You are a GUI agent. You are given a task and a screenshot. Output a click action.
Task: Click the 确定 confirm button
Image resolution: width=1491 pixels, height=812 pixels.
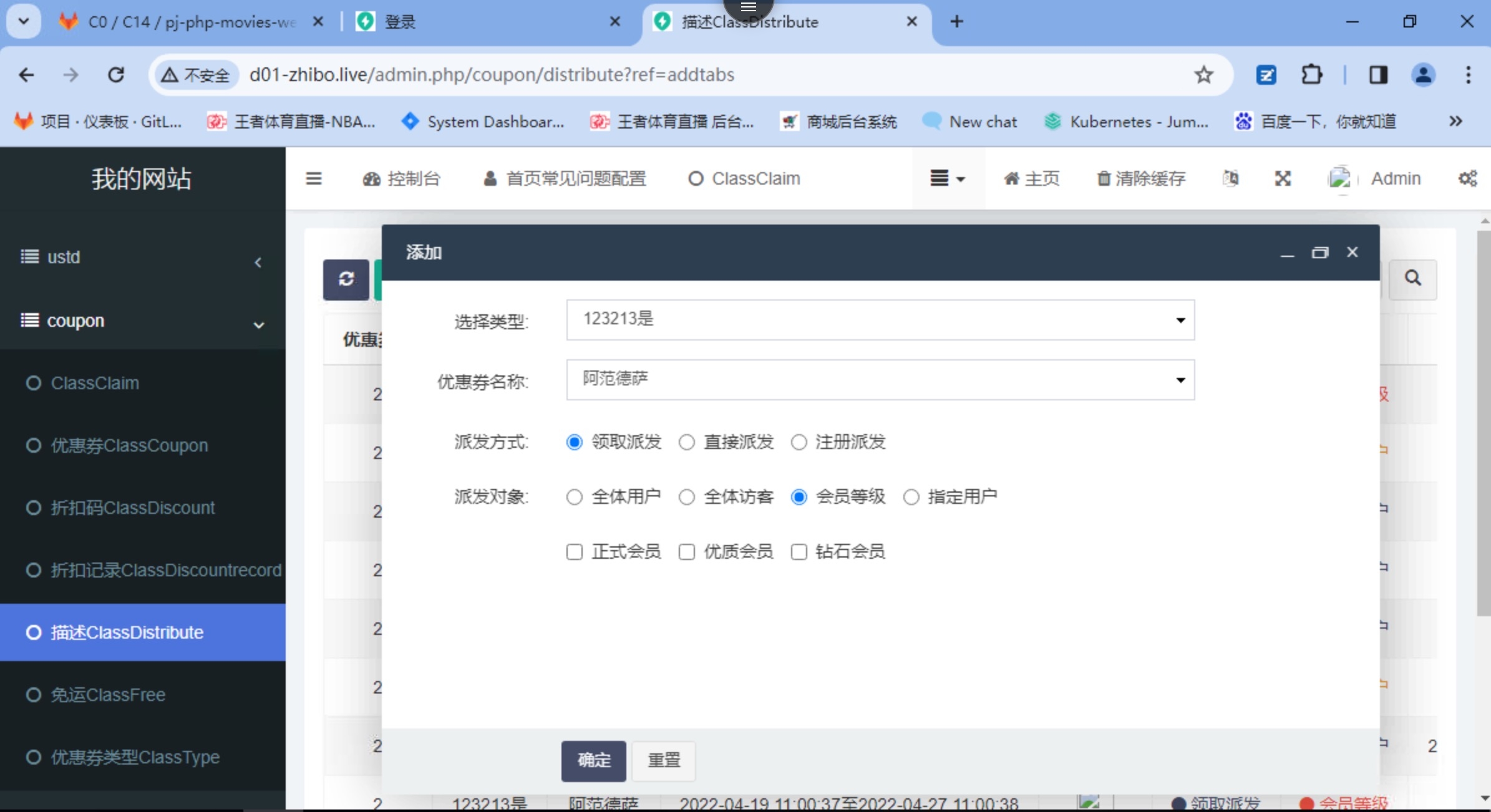594,761
